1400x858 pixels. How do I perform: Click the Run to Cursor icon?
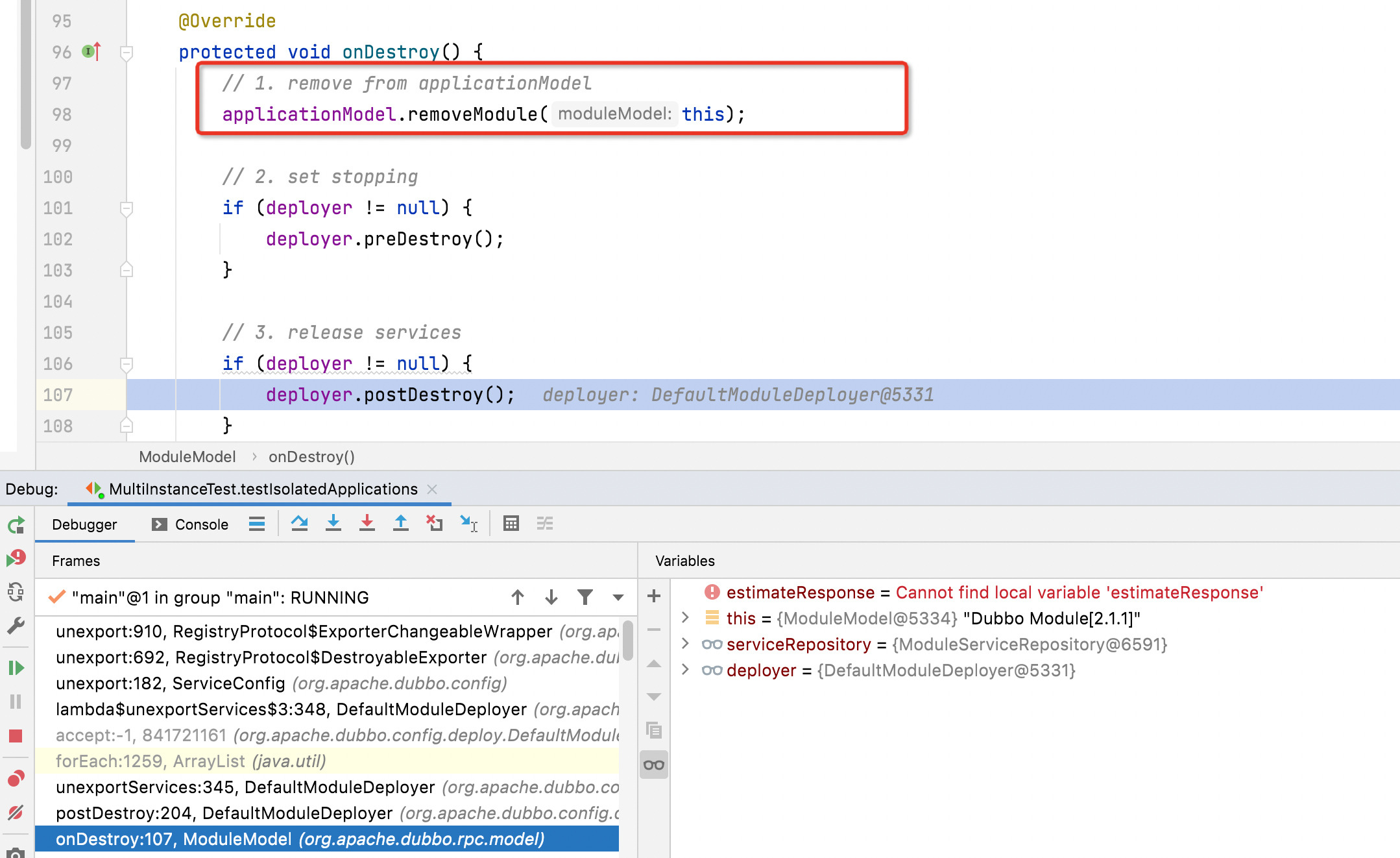click(468, 523)
